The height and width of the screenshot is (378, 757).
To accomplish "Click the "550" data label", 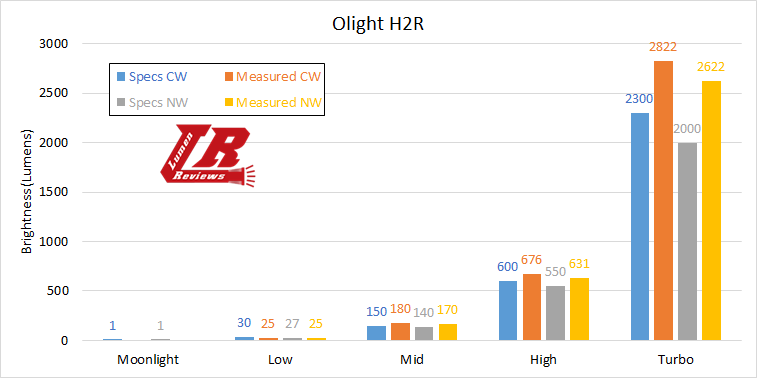I will click(555, 272).
